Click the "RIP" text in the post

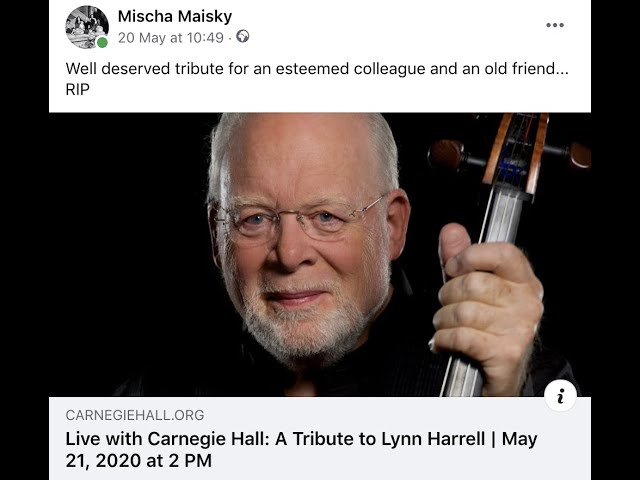[78, 89]
